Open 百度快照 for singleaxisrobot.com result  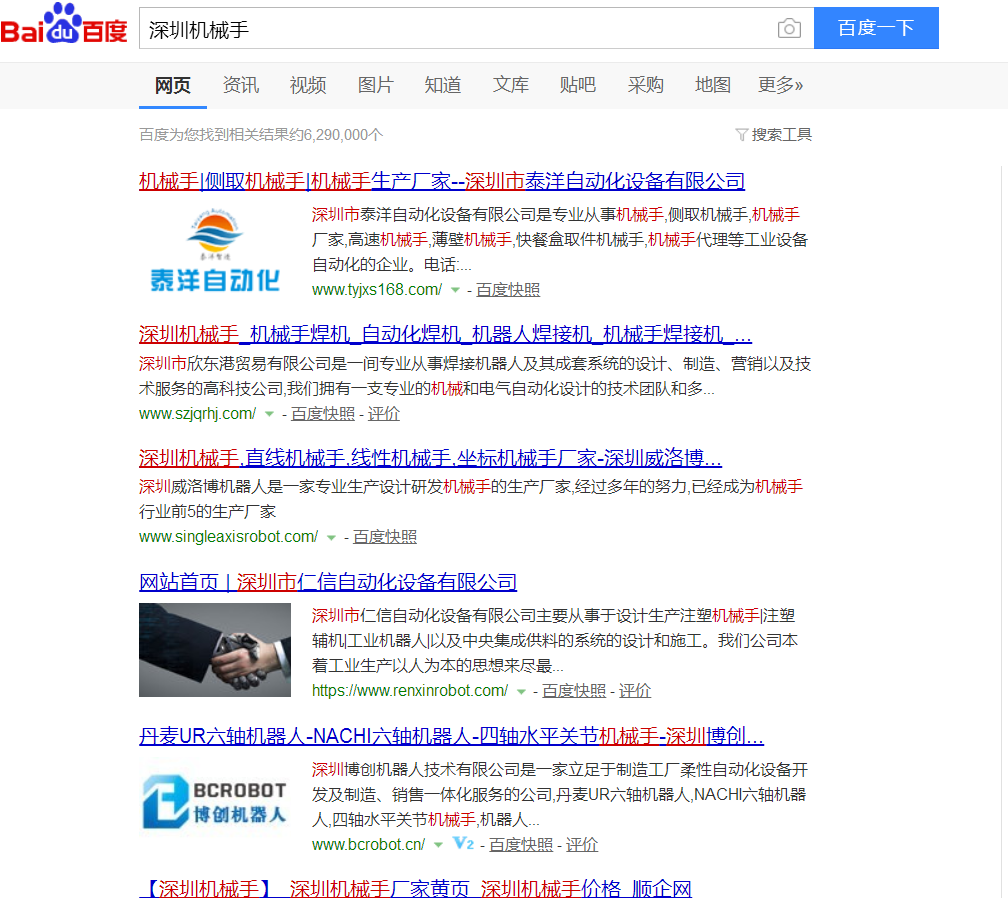point(384,537)
